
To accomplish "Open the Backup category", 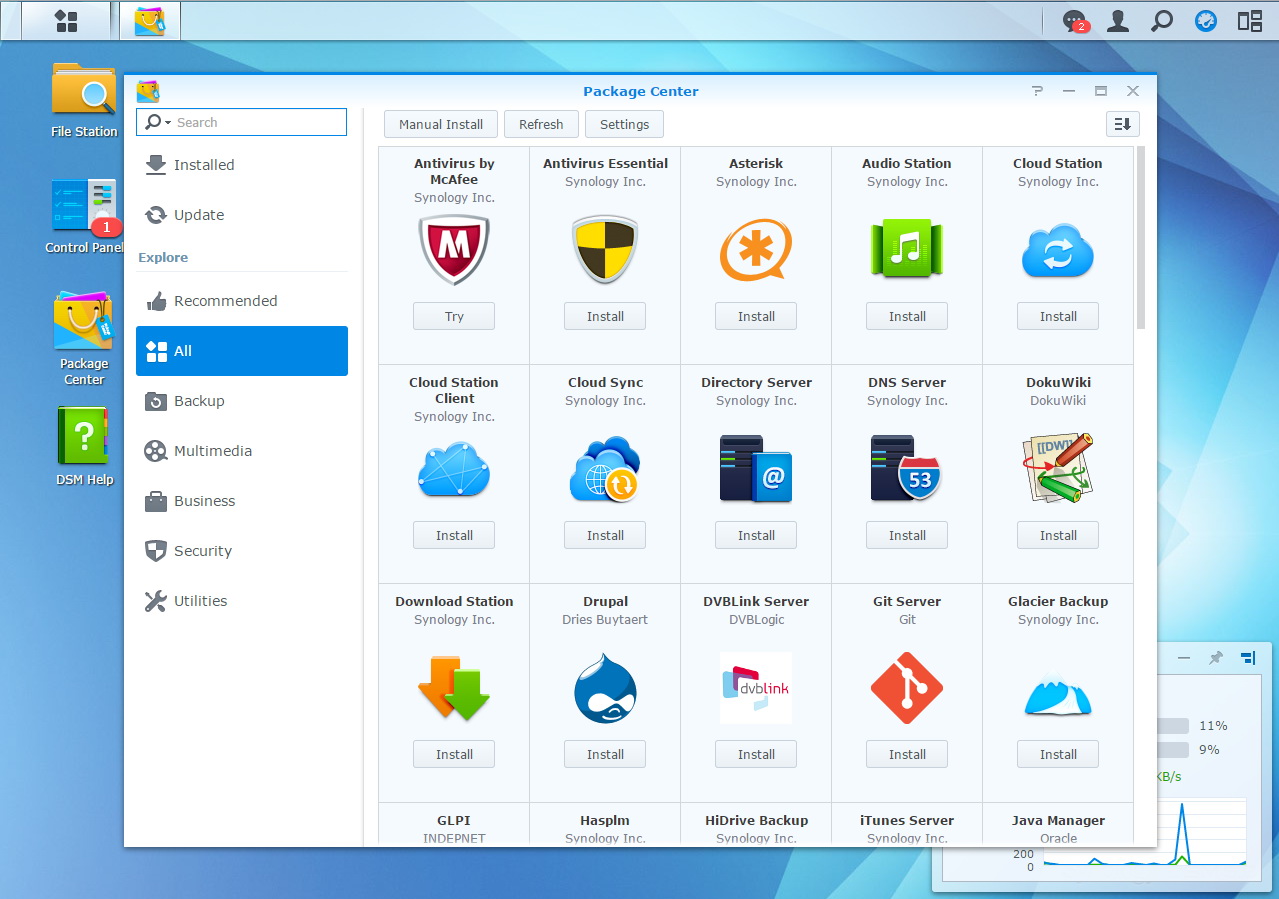I will pyautogui.click(x=242, y=401).
